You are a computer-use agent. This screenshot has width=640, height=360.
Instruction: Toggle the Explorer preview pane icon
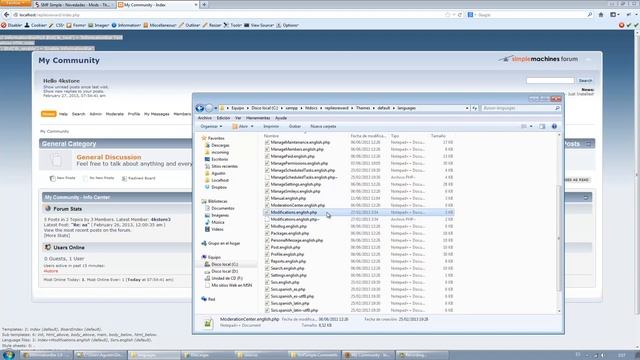pos(542,127)
